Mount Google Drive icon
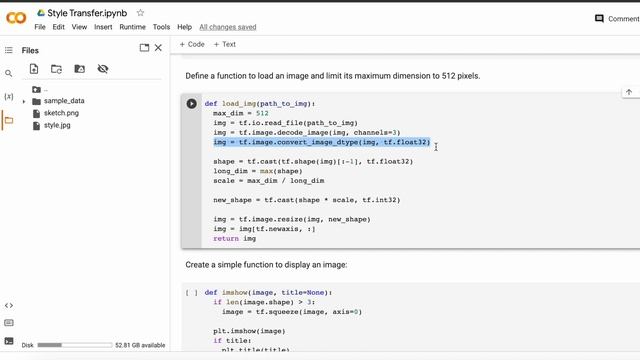This screenshot has width=640, height=360. point(80,69)
